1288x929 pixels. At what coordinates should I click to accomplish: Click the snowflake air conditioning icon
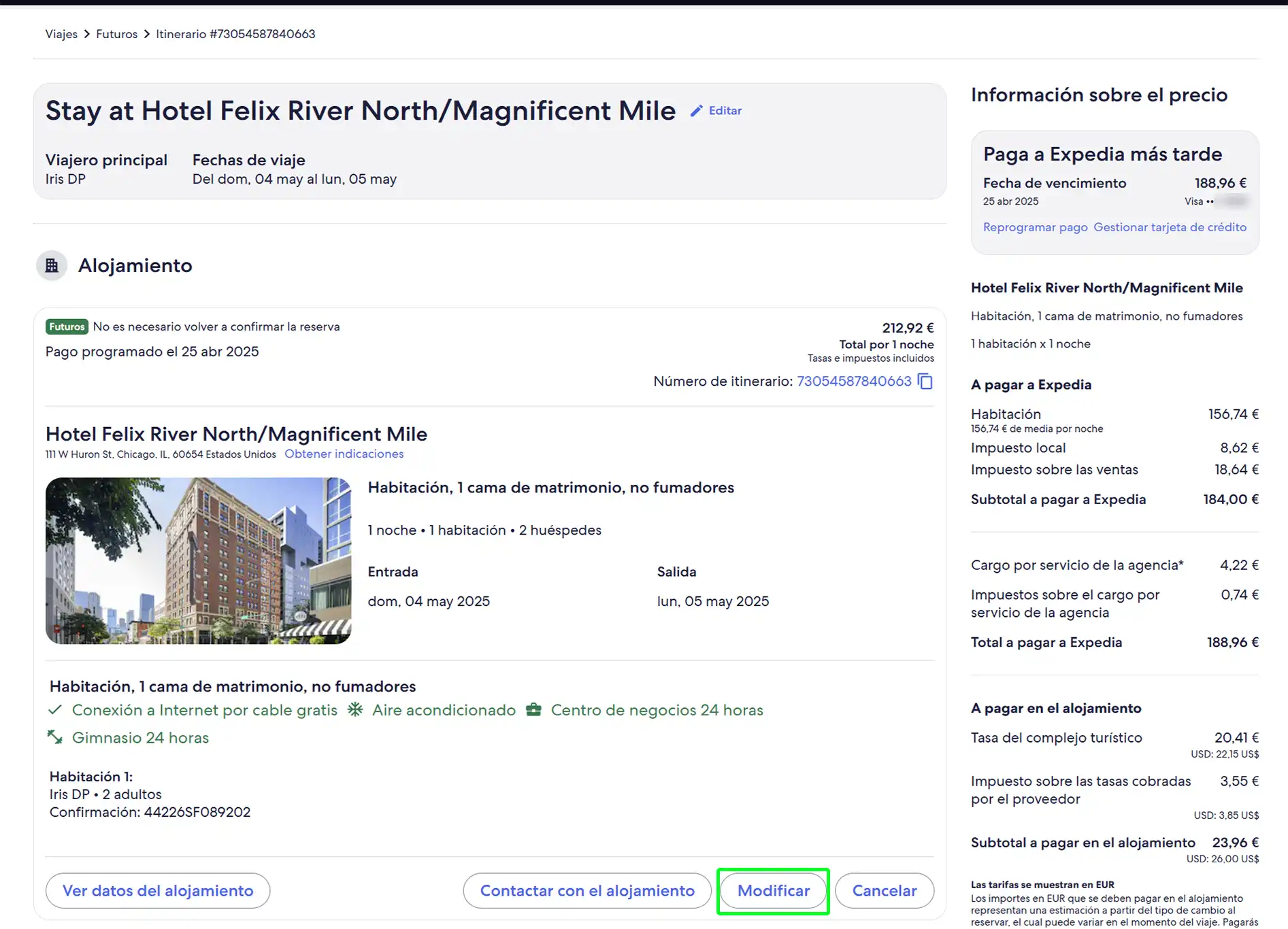(355, 710)
